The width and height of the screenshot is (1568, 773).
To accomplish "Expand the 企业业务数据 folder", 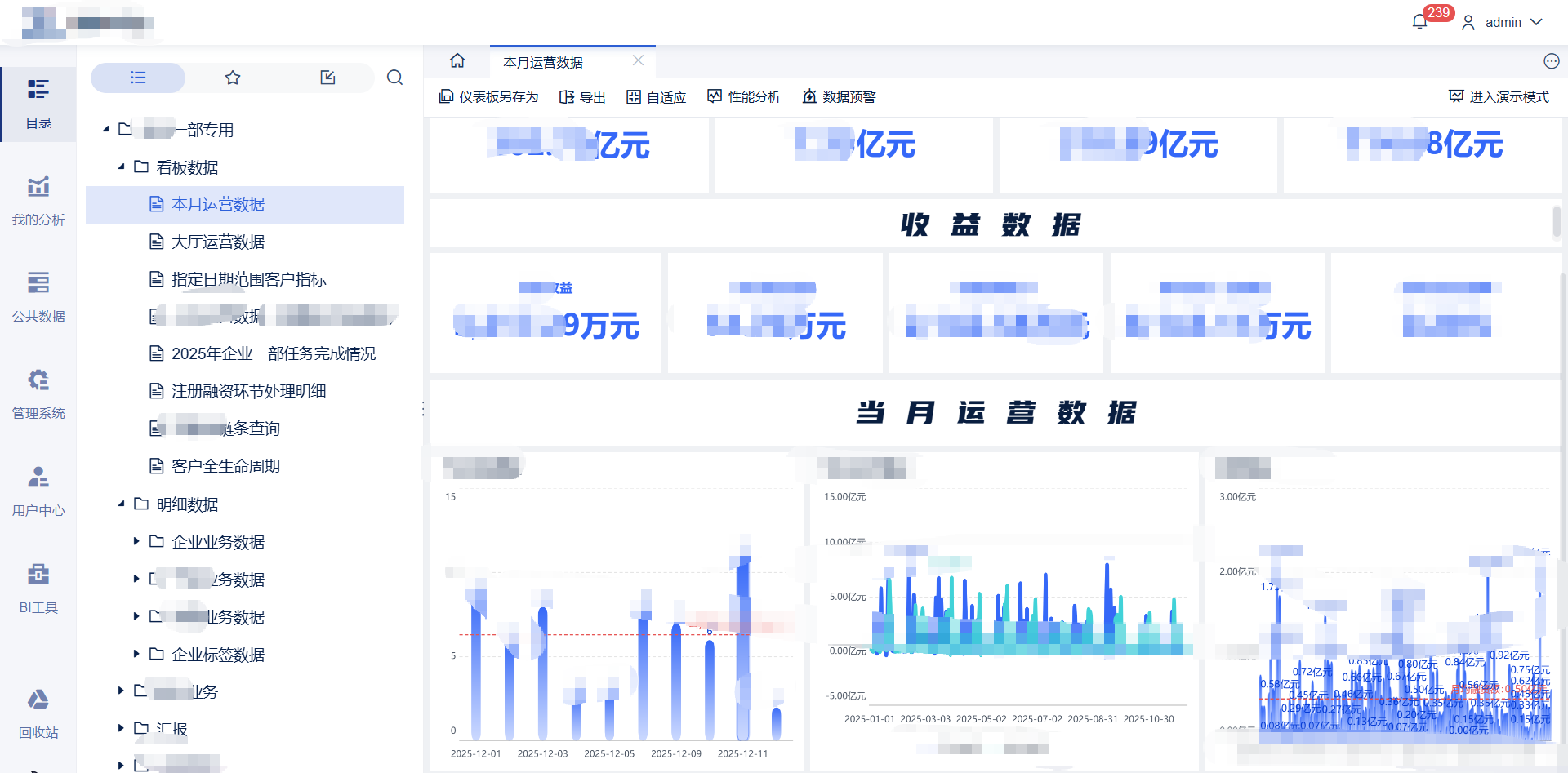I will [136, 541].
